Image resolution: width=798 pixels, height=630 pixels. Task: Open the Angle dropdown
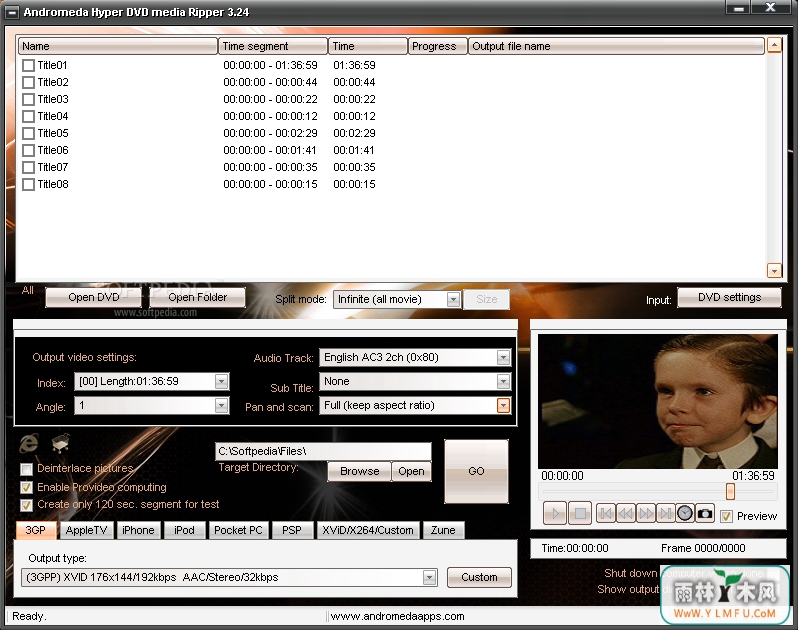[x=221, y=406]
